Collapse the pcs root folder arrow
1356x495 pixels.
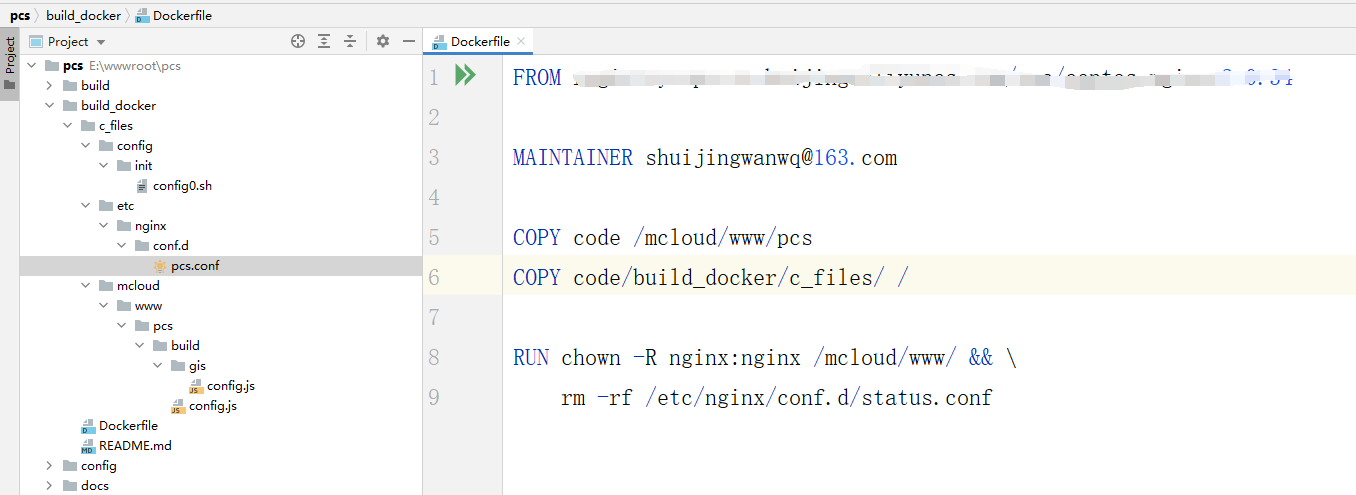pyautogui.click(x=32, y=66)
